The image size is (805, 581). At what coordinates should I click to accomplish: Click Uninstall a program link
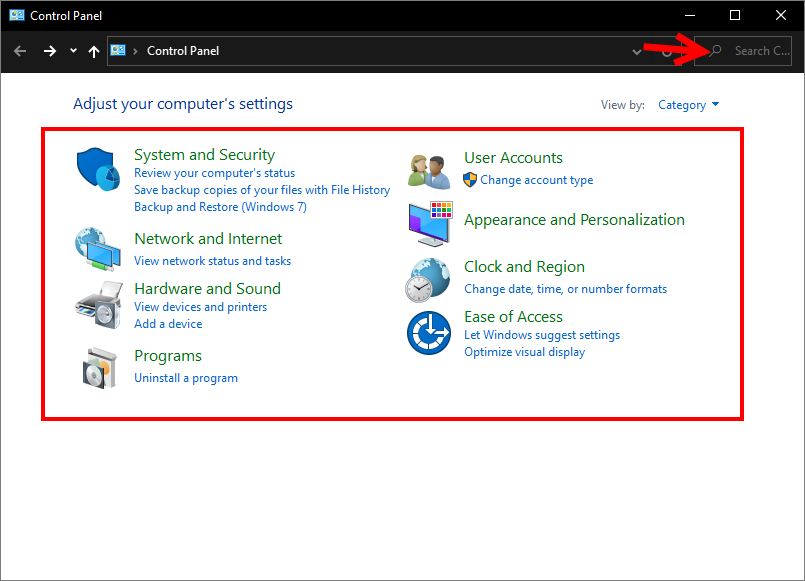pyautogui.click(x=186, y=378)
